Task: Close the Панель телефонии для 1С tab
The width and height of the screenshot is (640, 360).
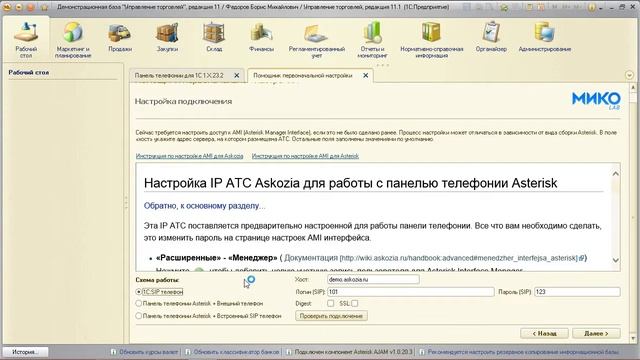Action: [237, 76]
